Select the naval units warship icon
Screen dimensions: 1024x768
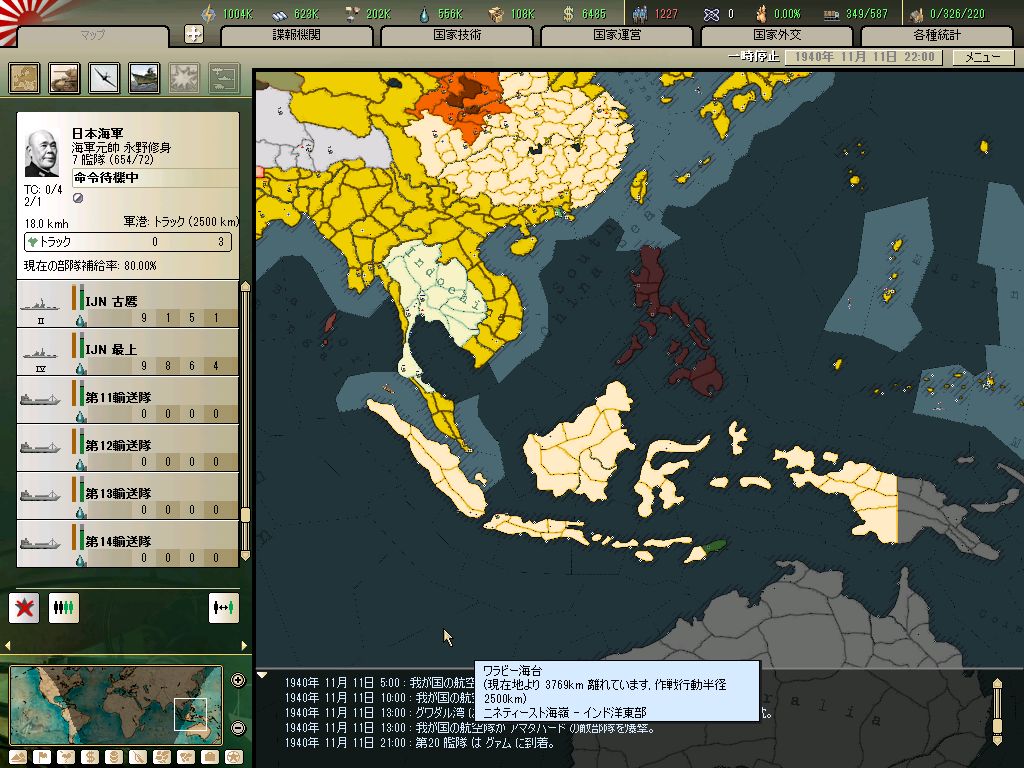pyautogui.click(x=144, y=78)
